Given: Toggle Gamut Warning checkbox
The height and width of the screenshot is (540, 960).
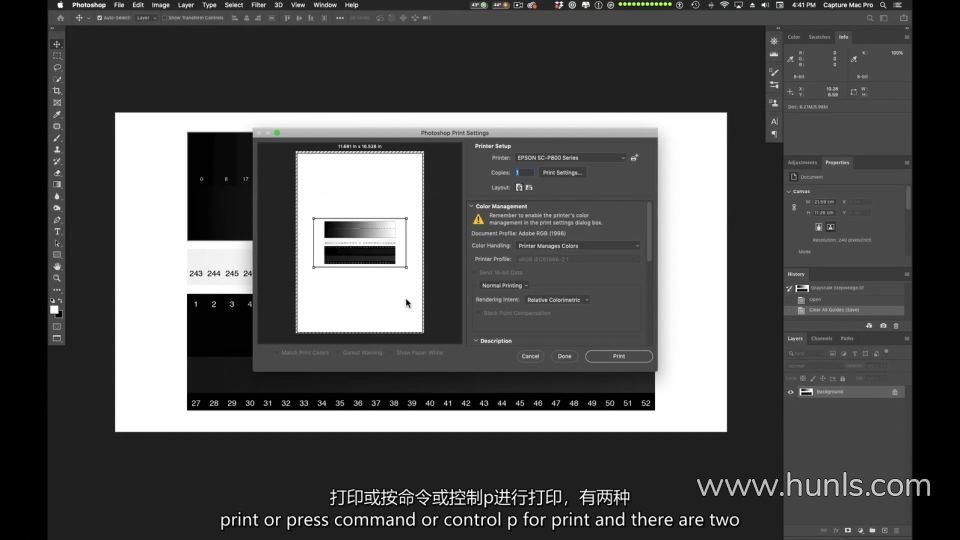Looking at the screenshot, I should pyautogui.click(x=337, y=353).
